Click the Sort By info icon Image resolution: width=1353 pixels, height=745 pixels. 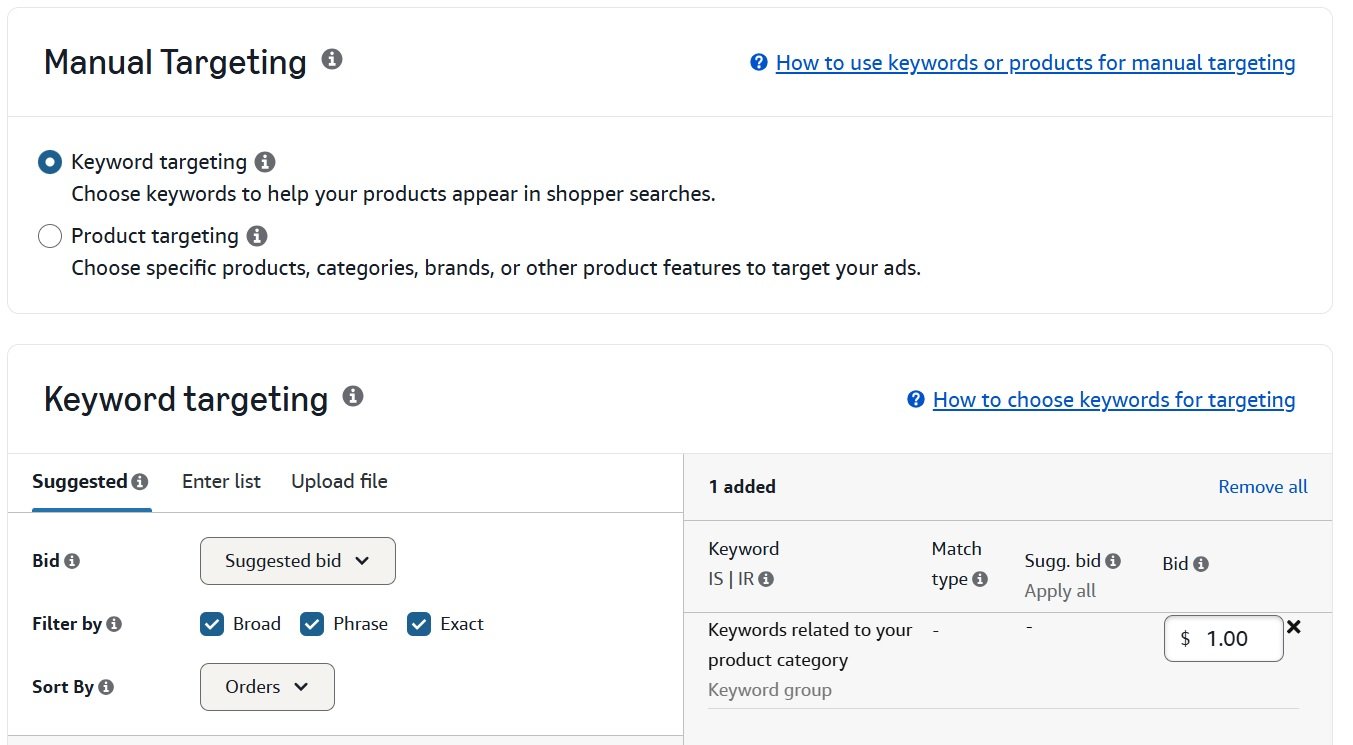pos(106,687)
